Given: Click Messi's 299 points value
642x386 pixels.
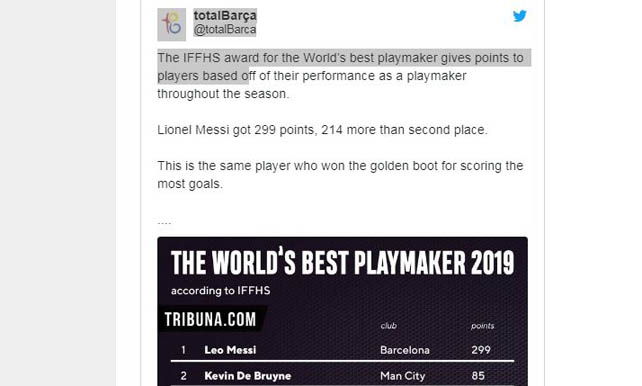Looking at the screenshot, I should [x=481, y=350].
